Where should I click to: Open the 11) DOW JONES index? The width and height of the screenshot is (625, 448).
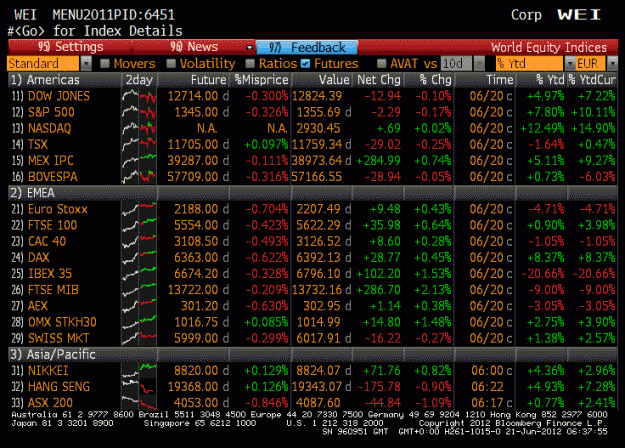pyautogui.click(x=51, y=96)
